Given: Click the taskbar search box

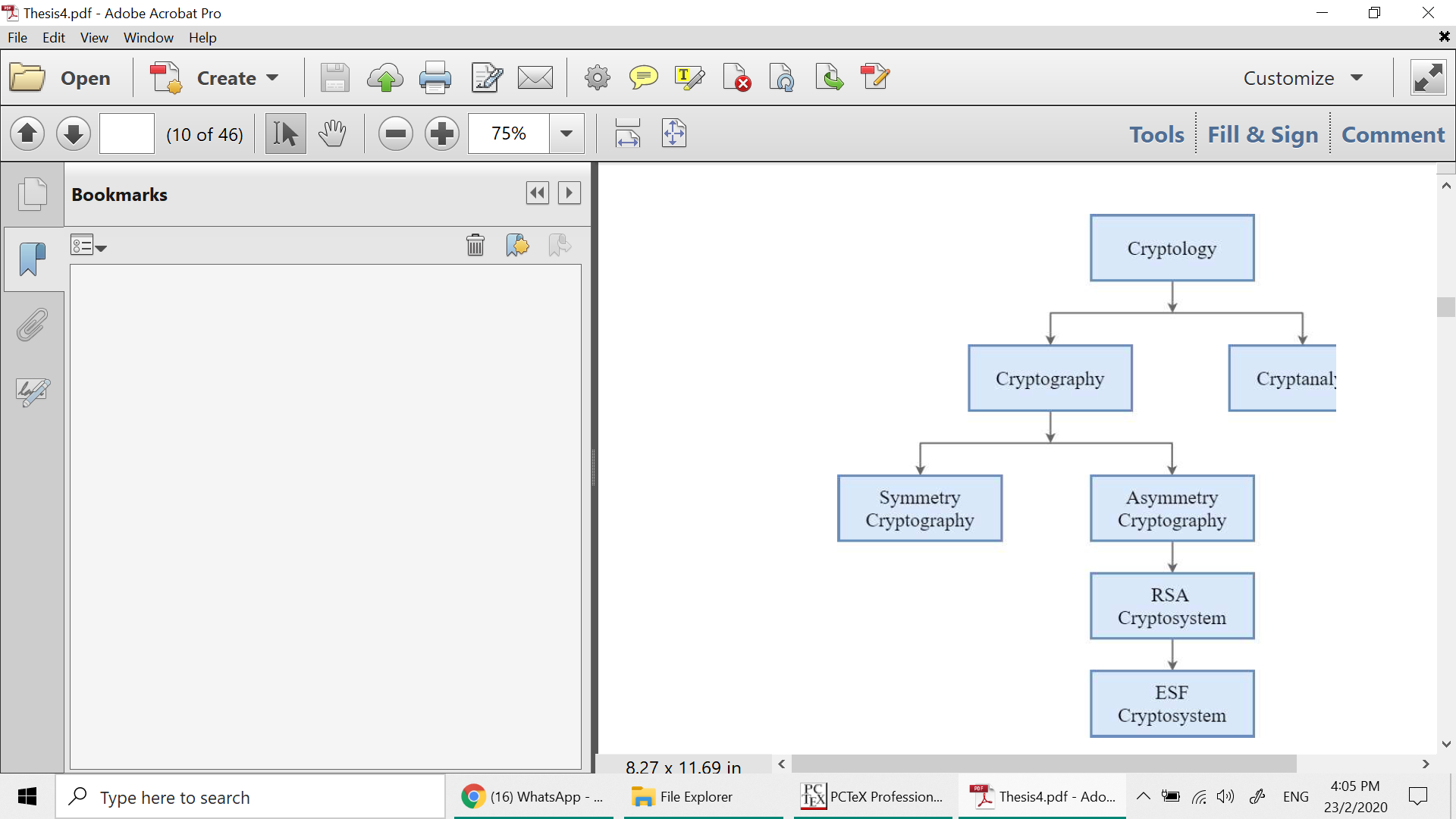Looking at the screenshot, I should coord(250,797).
